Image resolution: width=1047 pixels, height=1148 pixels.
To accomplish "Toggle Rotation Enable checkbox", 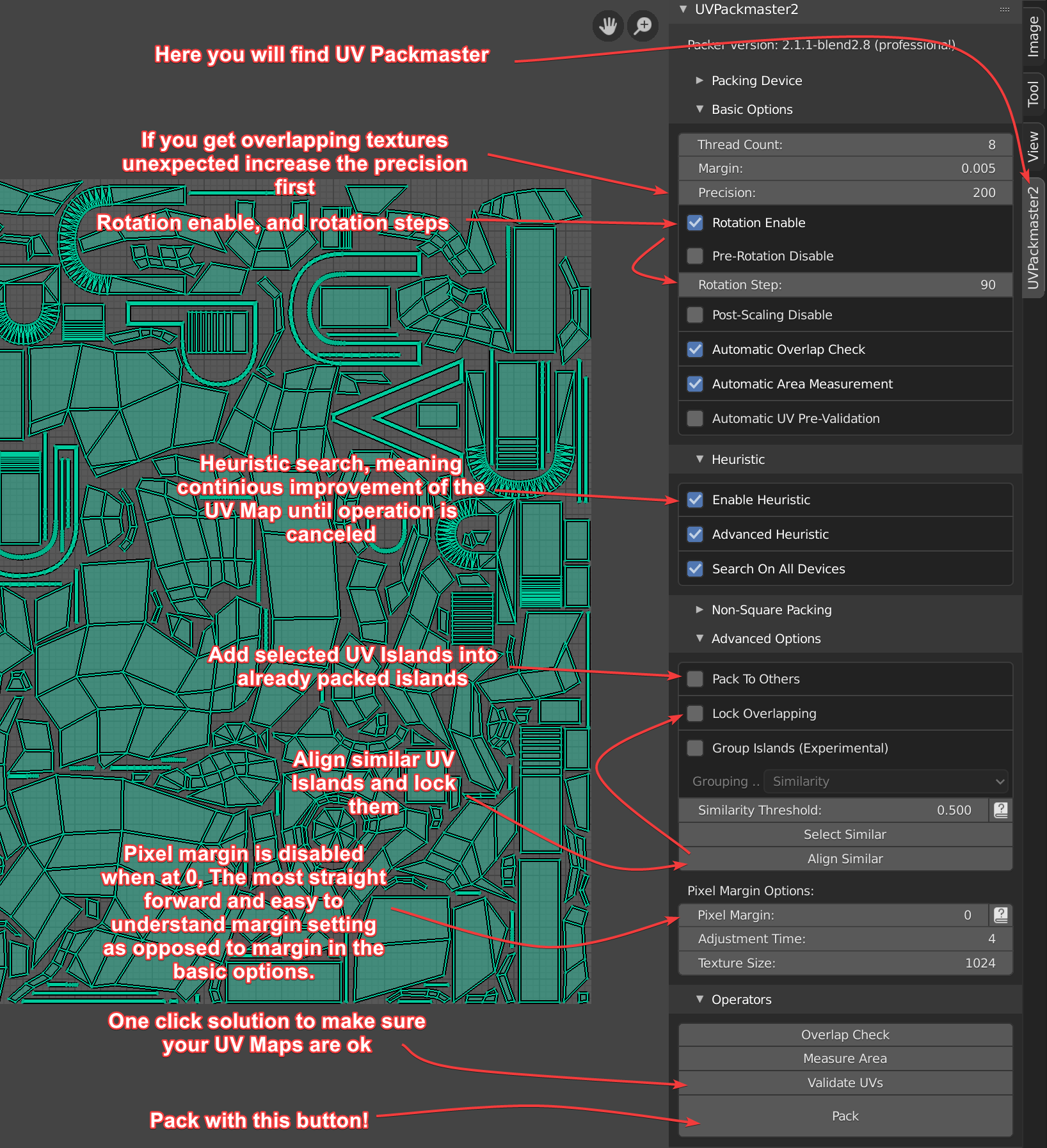I will pyautogui.click(x=695, y=223).
